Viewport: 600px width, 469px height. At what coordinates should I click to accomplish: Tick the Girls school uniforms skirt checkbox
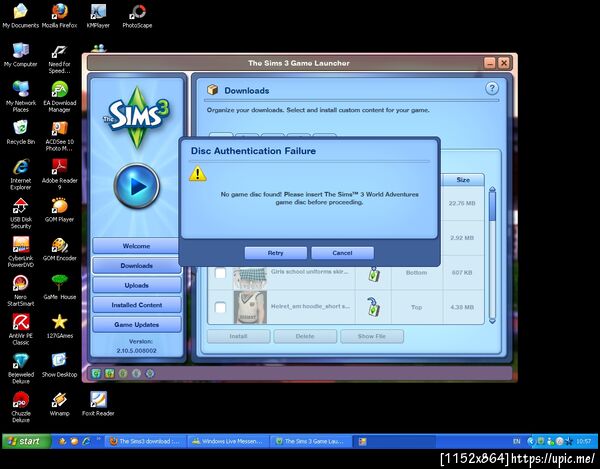click(x=220, y=273)
